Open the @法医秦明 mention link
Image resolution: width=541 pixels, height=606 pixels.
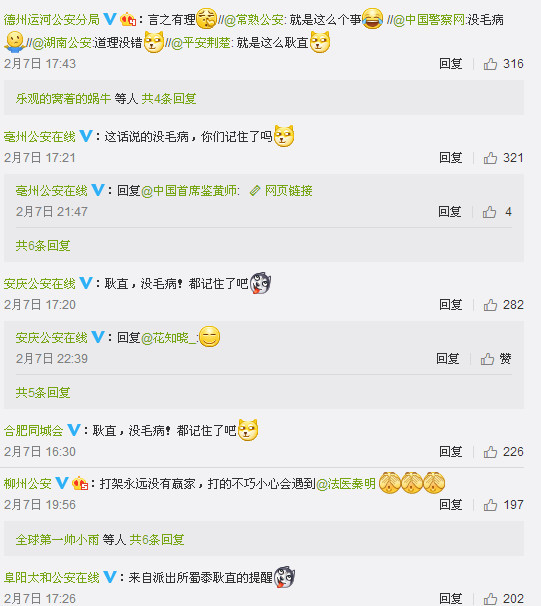[346, 483]
